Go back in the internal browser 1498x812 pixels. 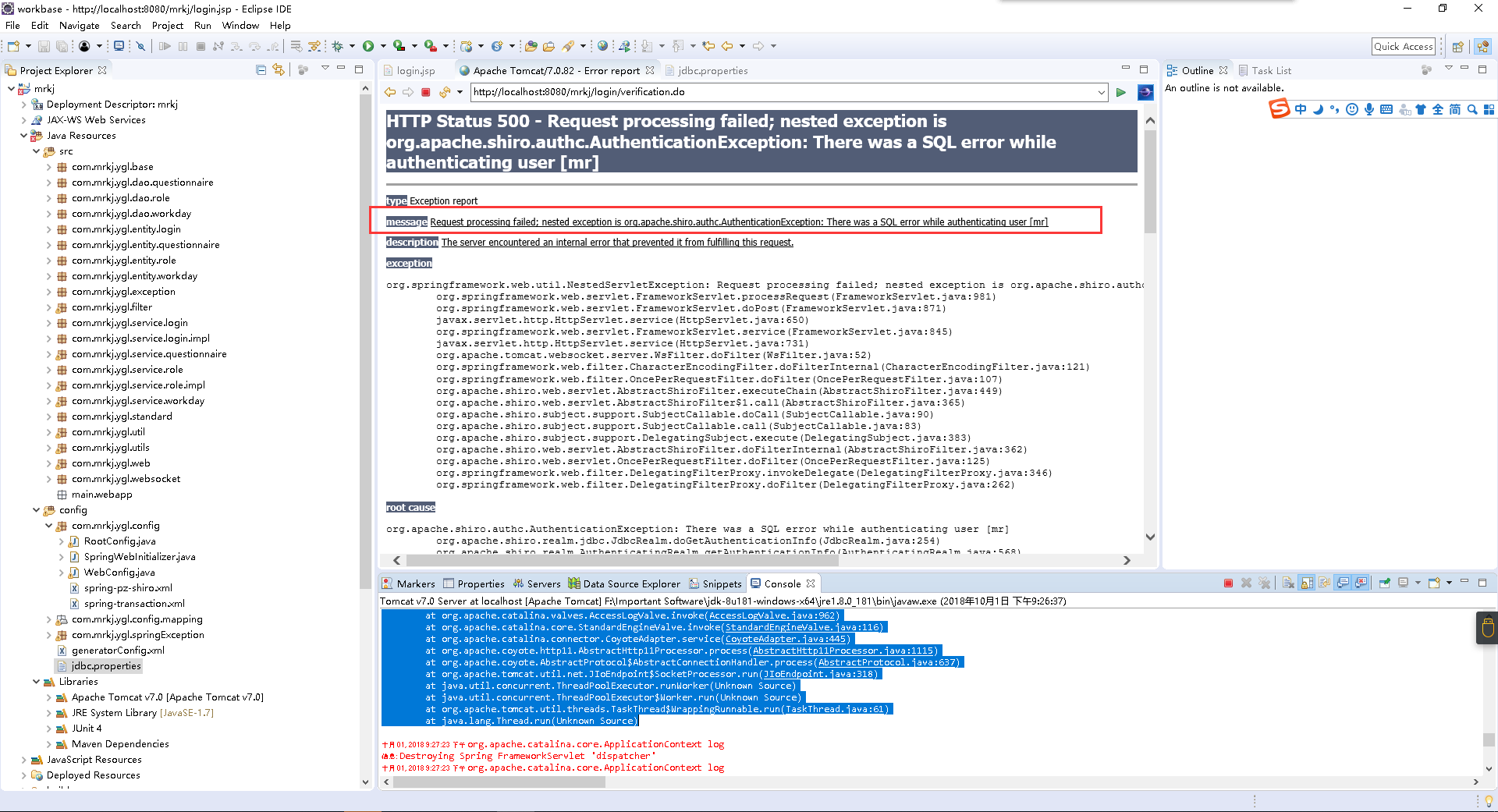click(390, 92)
